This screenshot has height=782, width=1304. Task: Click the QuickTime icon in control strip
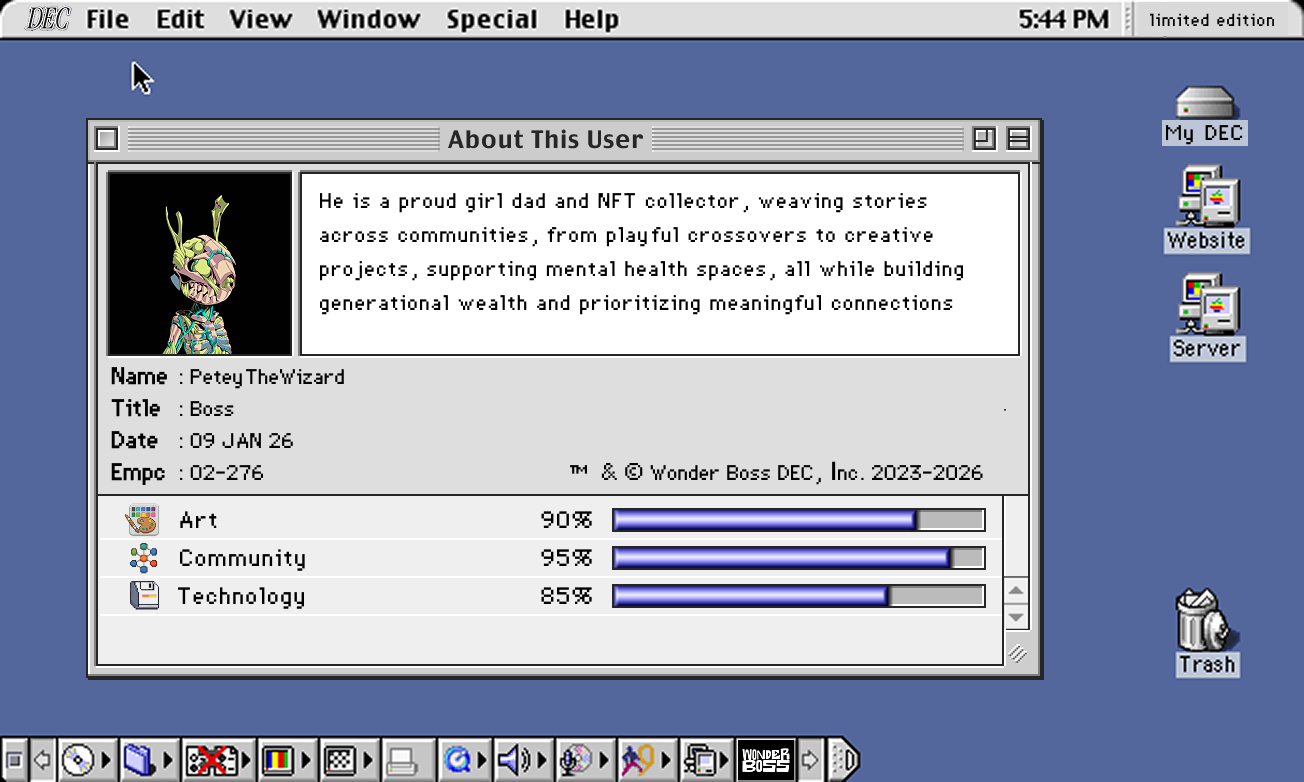458,760
